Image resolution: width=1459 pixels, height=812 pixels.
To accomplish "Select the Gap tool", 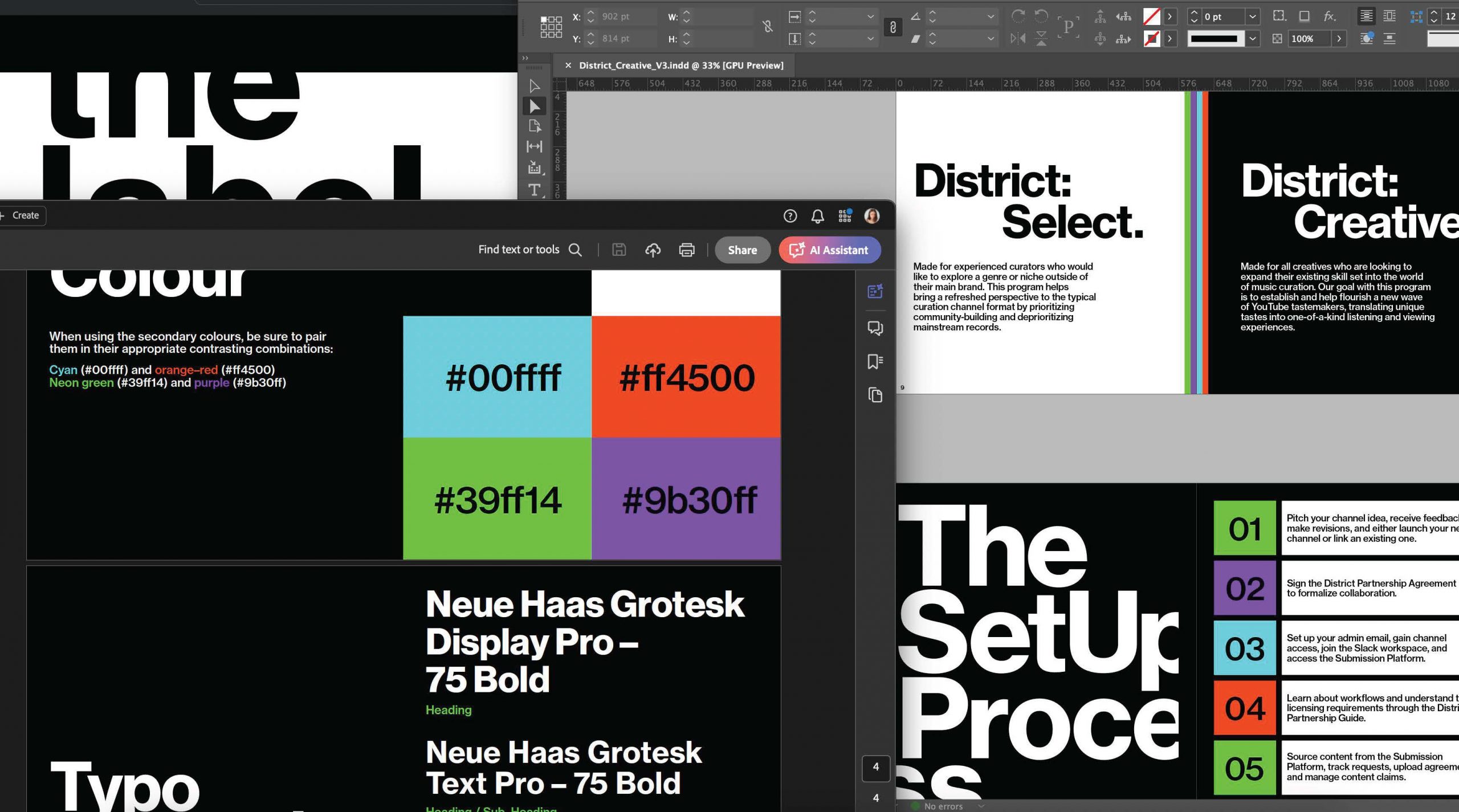I will pos(534,146).
